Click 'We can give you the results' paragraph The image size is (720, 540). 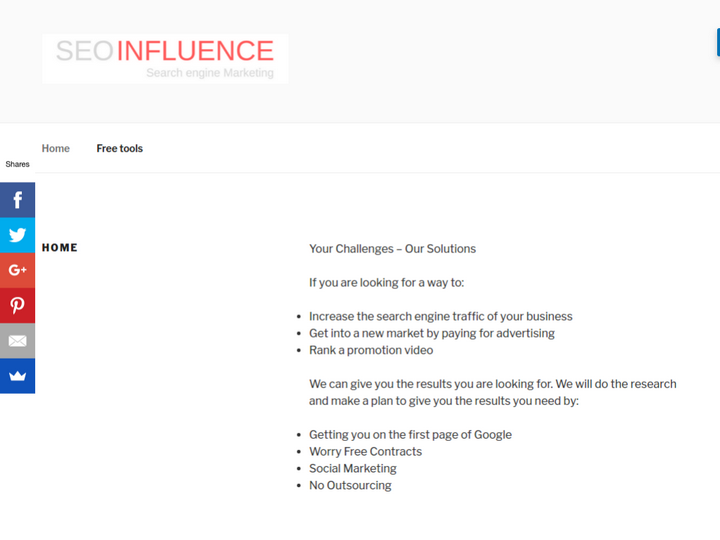492,392
